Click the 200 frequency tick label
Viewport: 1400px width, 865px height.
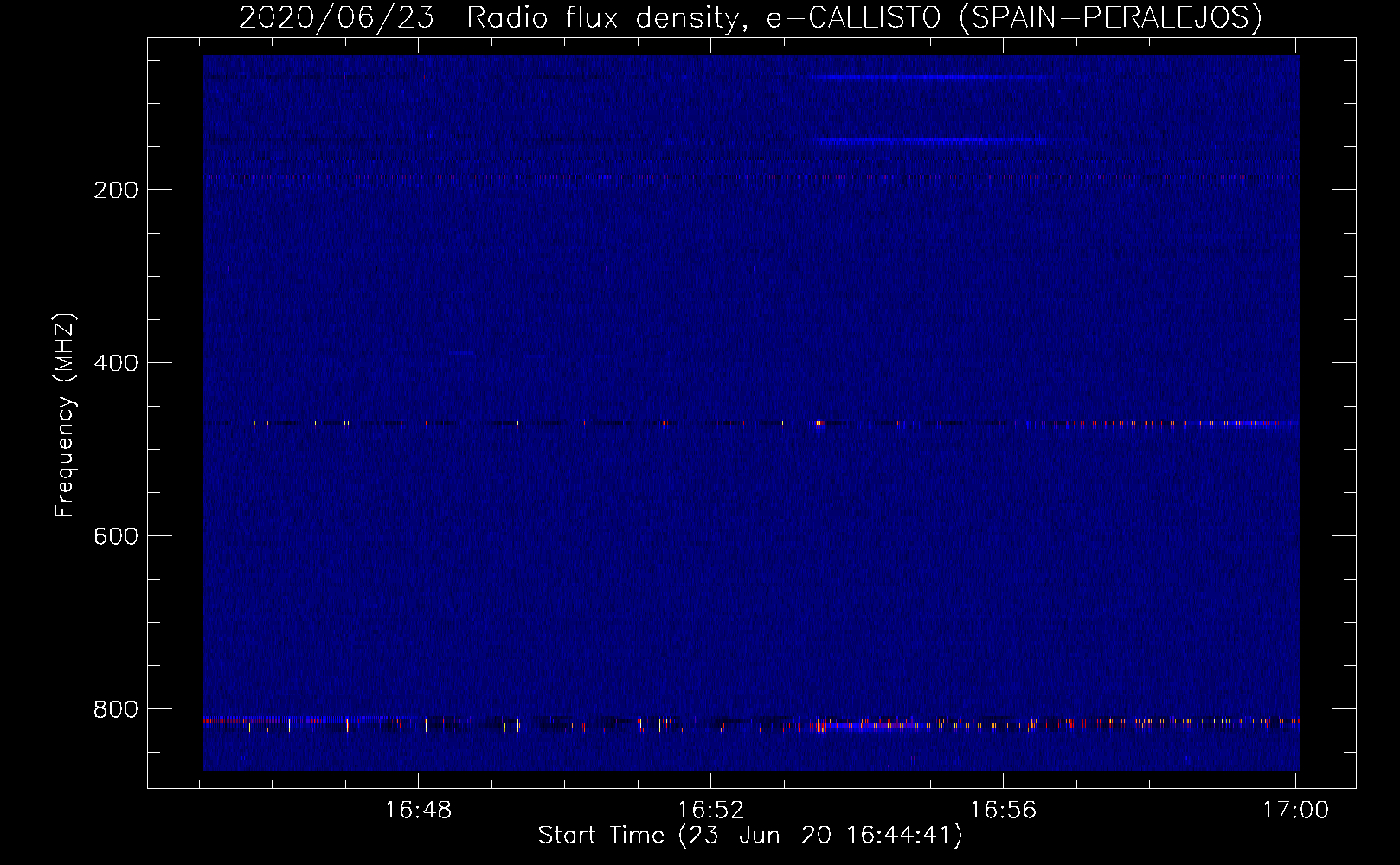[116, 190]
